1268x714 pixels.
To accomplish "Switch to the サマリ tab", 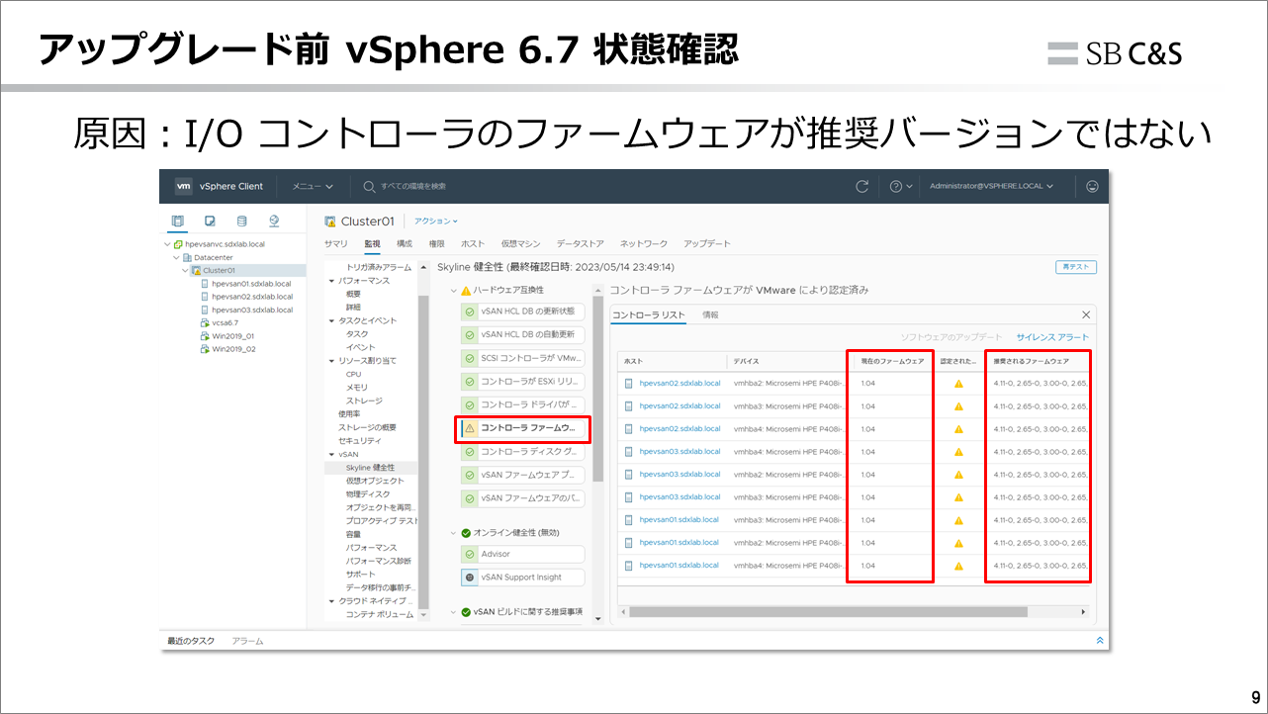I will (x=336, y=244).
